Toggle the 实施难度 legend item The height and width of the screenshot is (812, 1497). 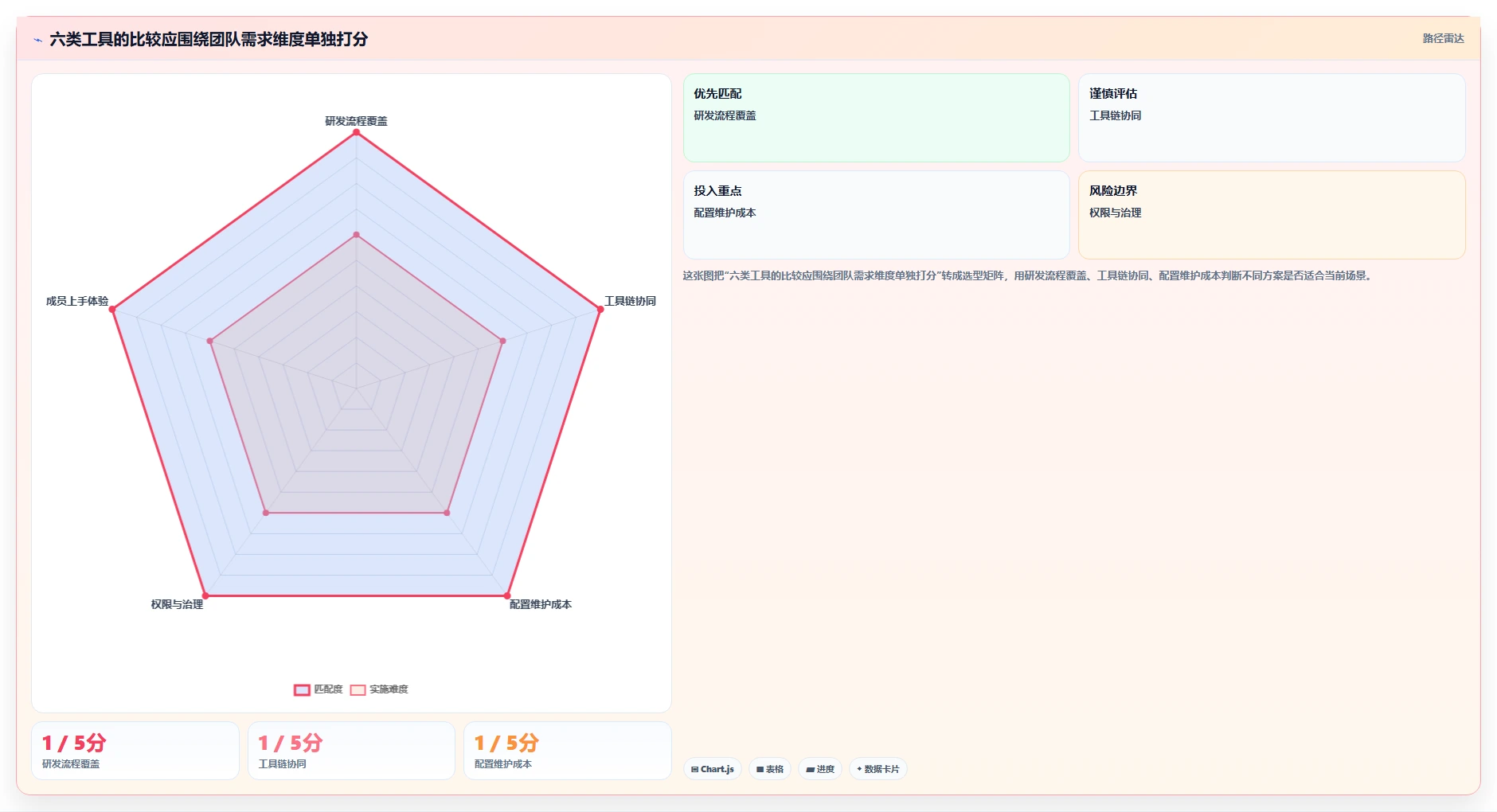pos(379,689)
